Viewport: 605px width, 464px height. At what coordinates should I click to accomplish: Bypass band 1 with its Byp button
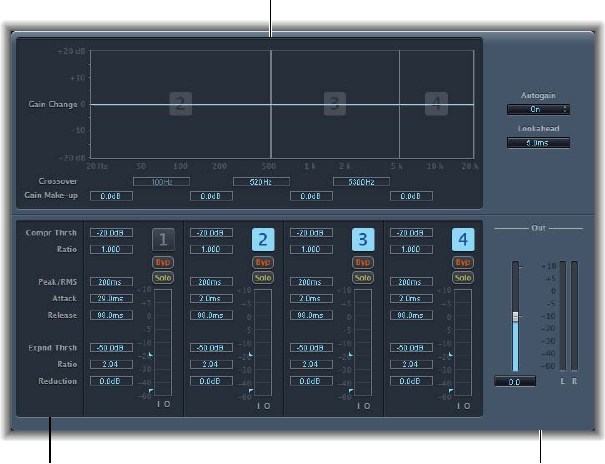163,262
